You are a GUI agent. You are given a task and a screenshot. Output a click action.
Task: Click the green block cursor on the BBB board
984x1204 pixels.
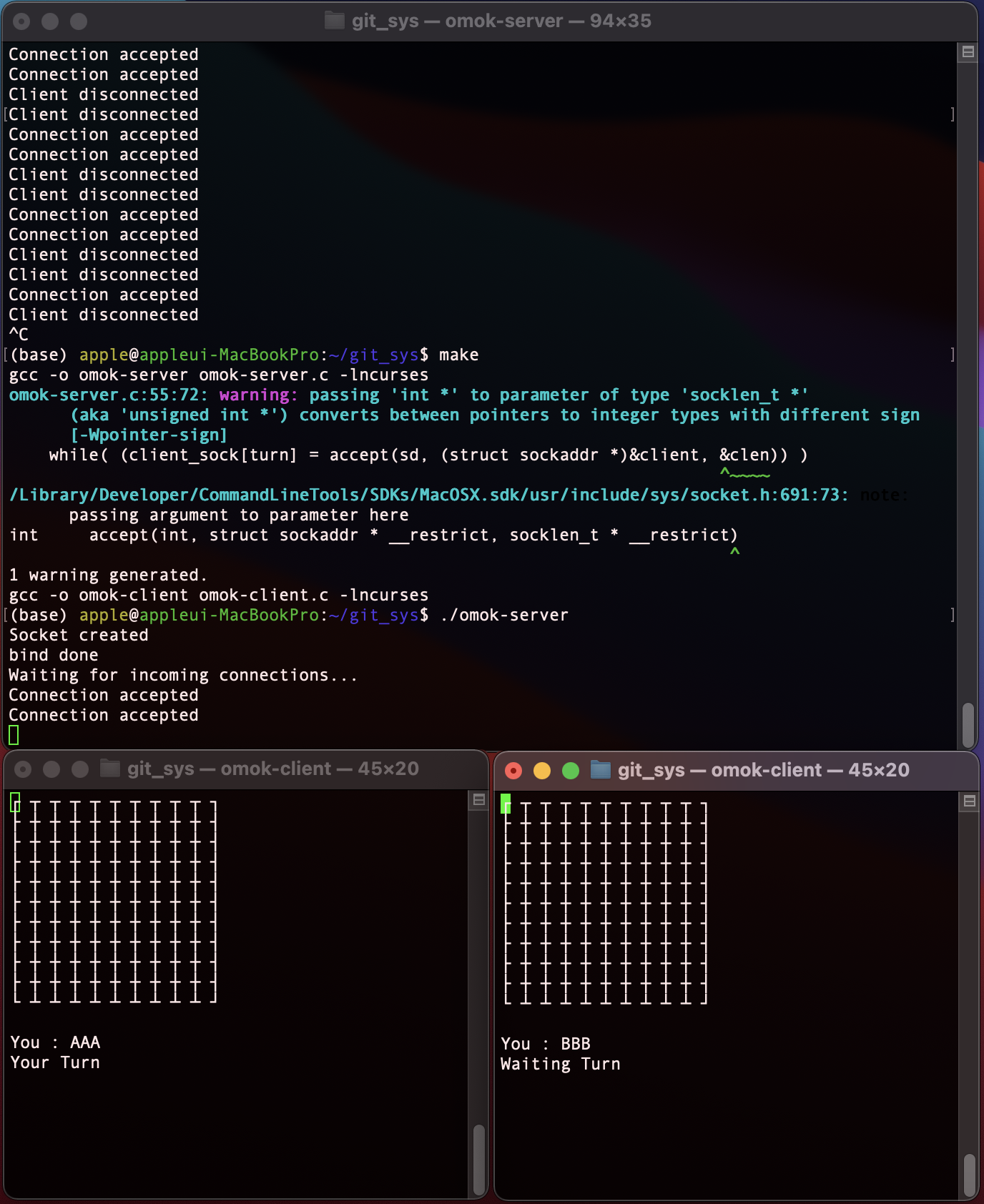pos(506,804)
